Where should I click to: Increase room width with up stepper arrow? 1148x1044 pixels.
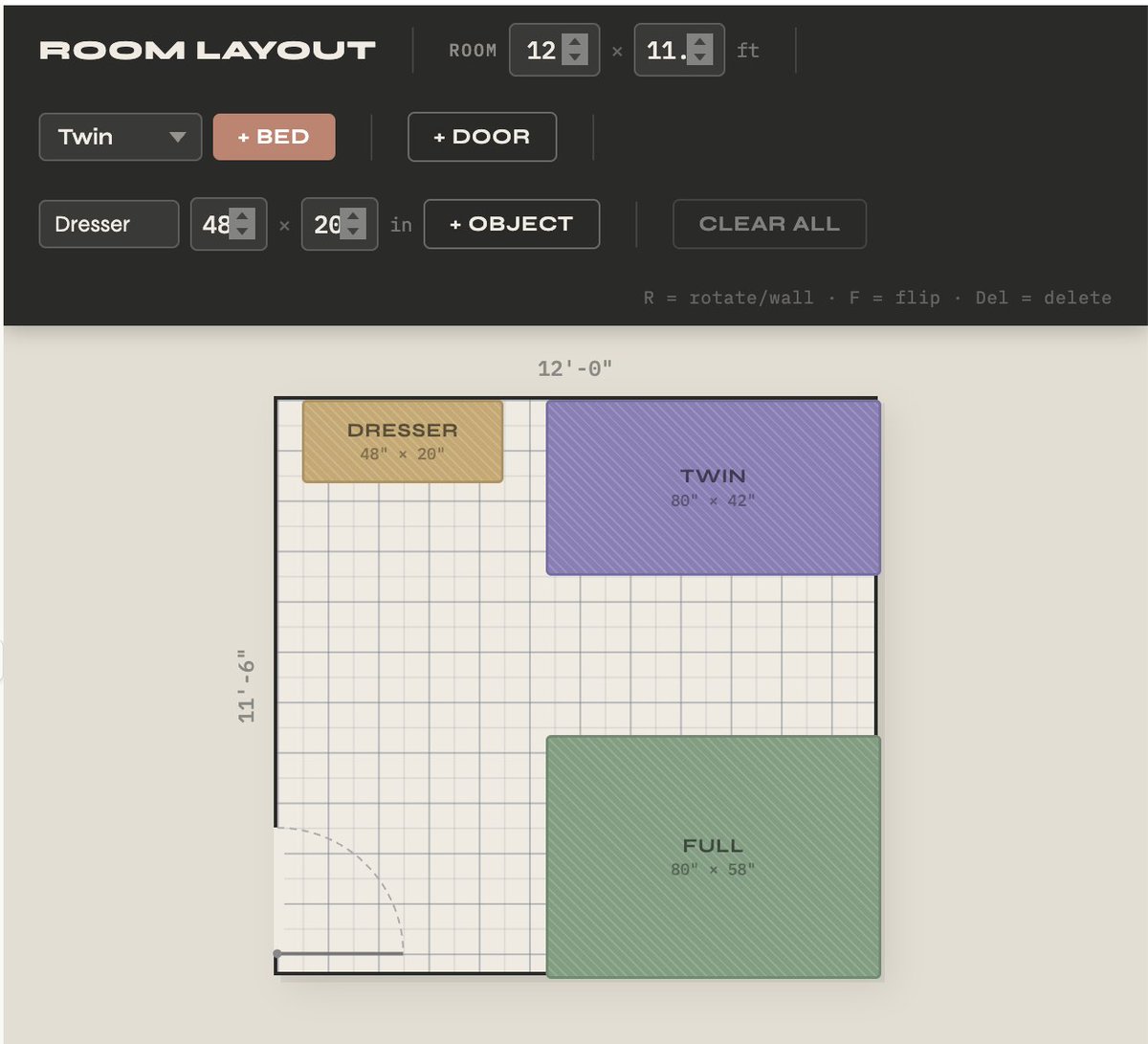575,42
